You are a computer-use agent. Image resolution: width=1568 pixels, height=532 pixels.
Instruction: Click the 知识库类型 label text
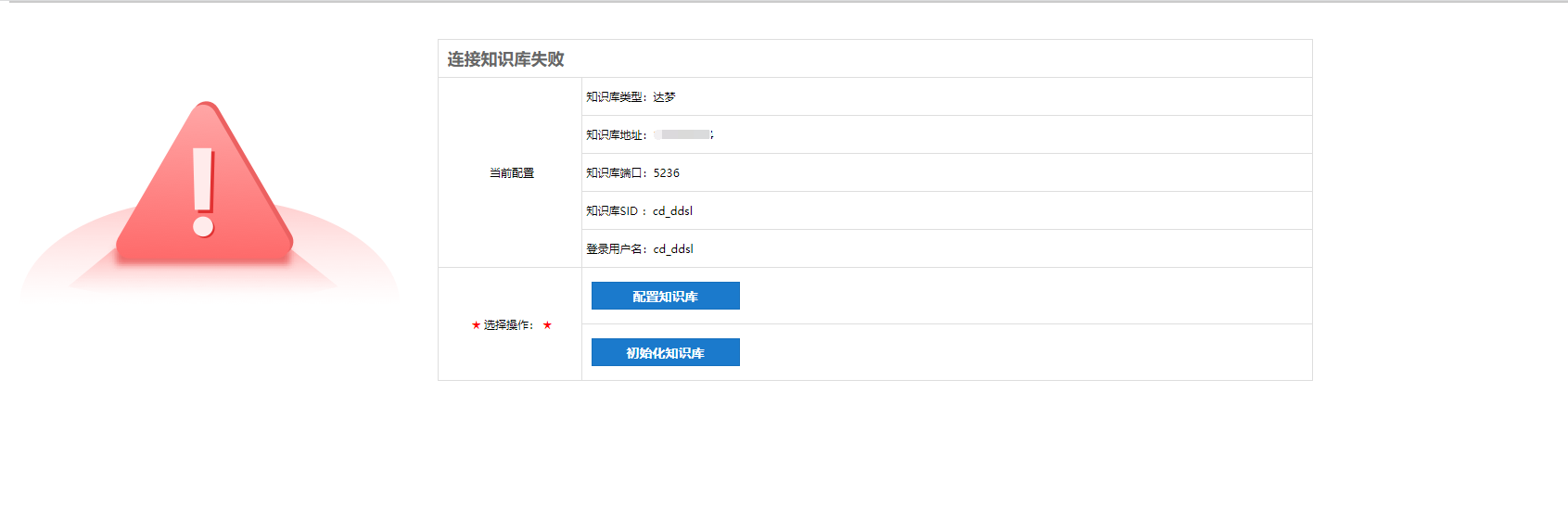[x=615, y=97]
